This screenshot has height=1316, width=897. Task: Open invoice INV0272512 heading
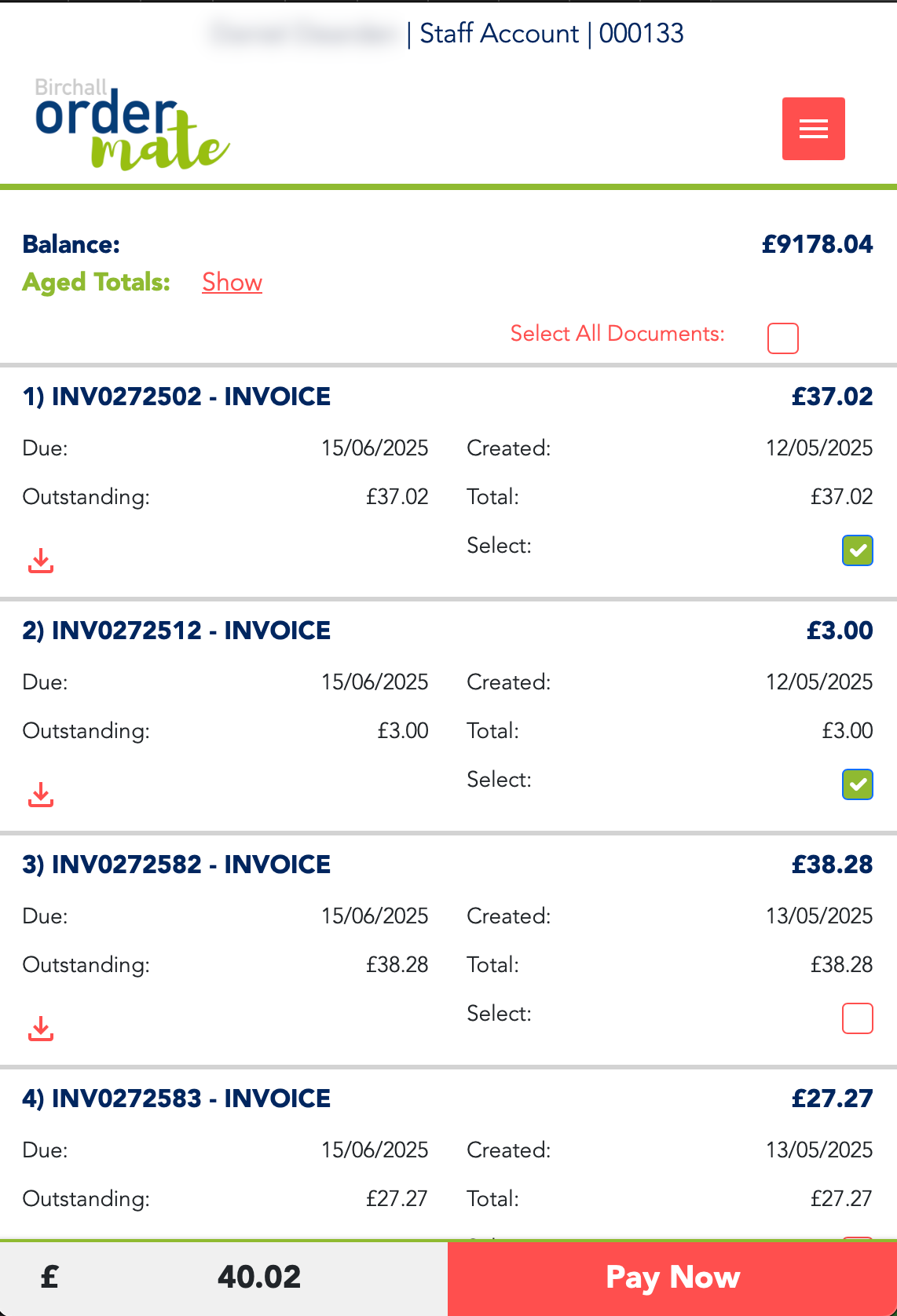[x=177, y=631]
